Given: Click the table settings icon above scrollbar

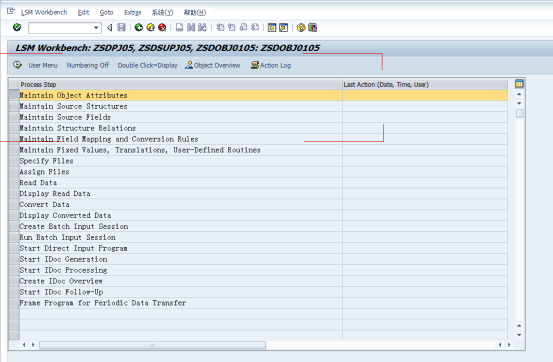Looking at the screenshot, I should point(519,84).
